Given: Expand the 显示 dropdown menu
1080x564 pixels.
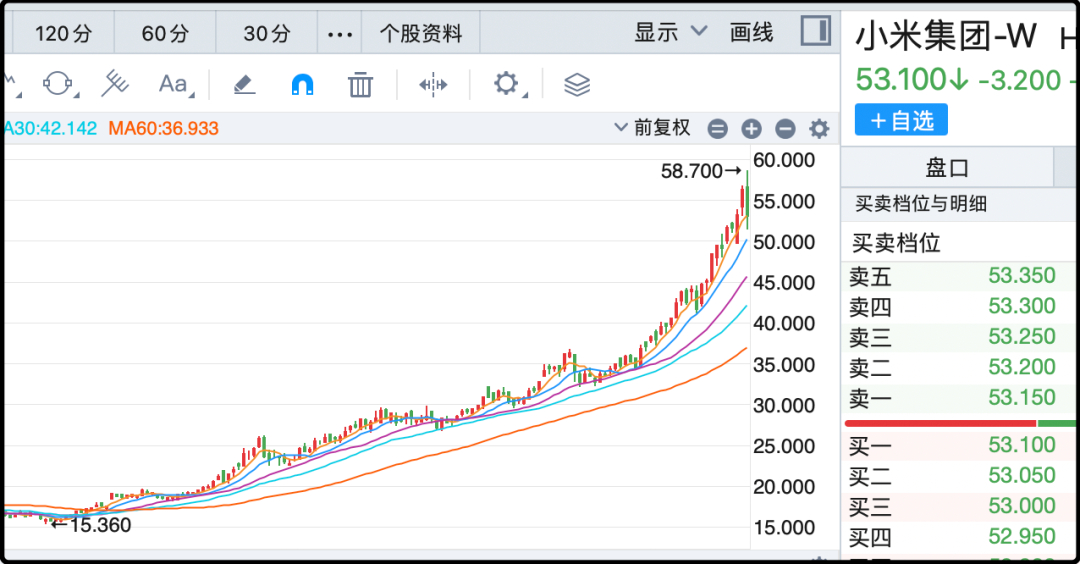Looking at the screenshot, I should point(670,33).
